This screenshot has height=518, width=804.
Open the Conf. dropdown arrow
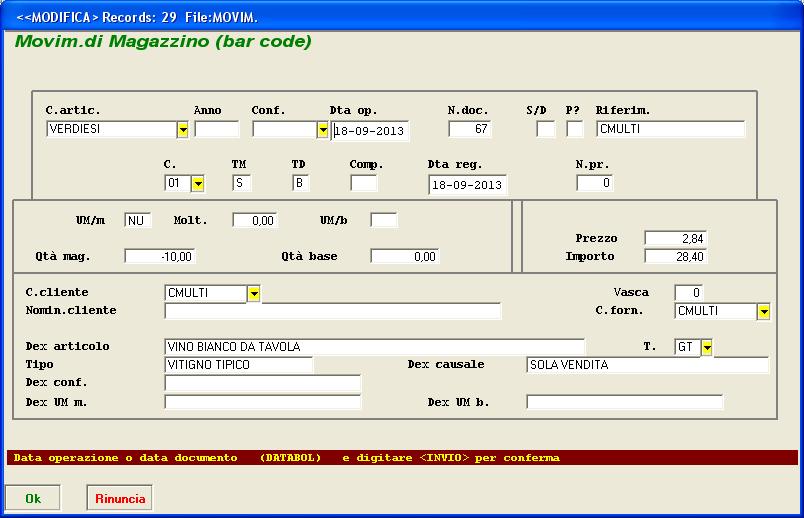pyautogui.click(x=323, y=130)
